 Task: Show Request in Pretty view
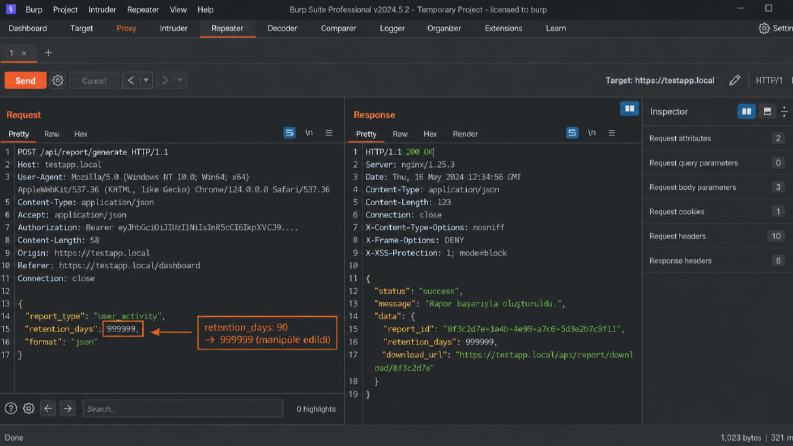19,134
